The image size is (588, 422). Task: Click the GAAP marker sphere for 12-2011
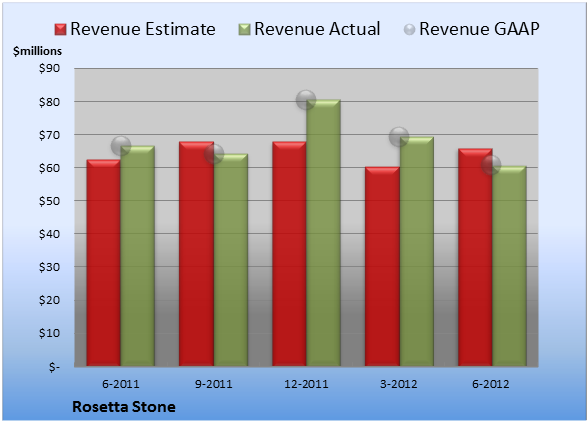(306, 100)
